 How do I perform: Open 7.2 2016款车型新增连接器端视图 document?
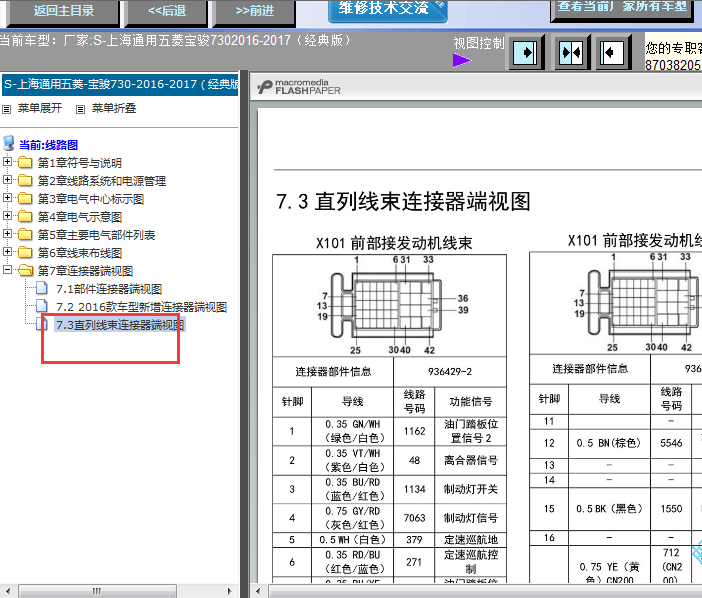click(141, 307)
